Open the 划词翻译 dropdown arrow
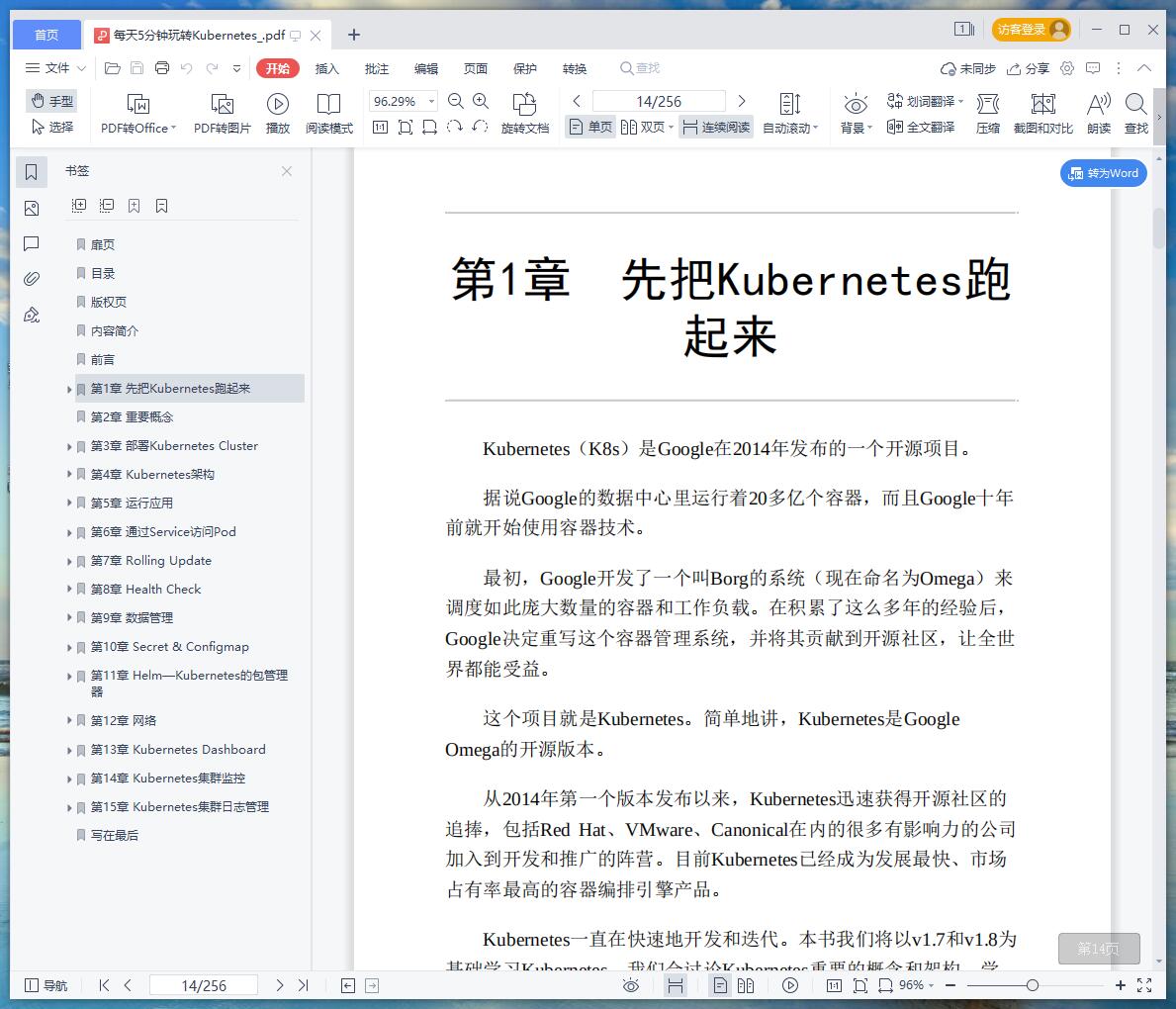Screen dimensions: 1176x1009 pos(960,101)
